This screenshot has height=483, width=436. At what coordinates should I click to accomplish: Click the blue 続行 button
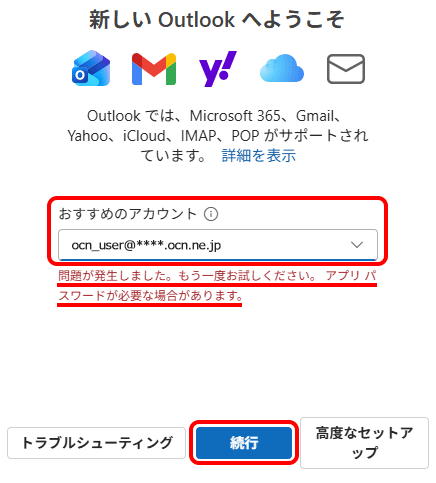click(x=244, y=443)
